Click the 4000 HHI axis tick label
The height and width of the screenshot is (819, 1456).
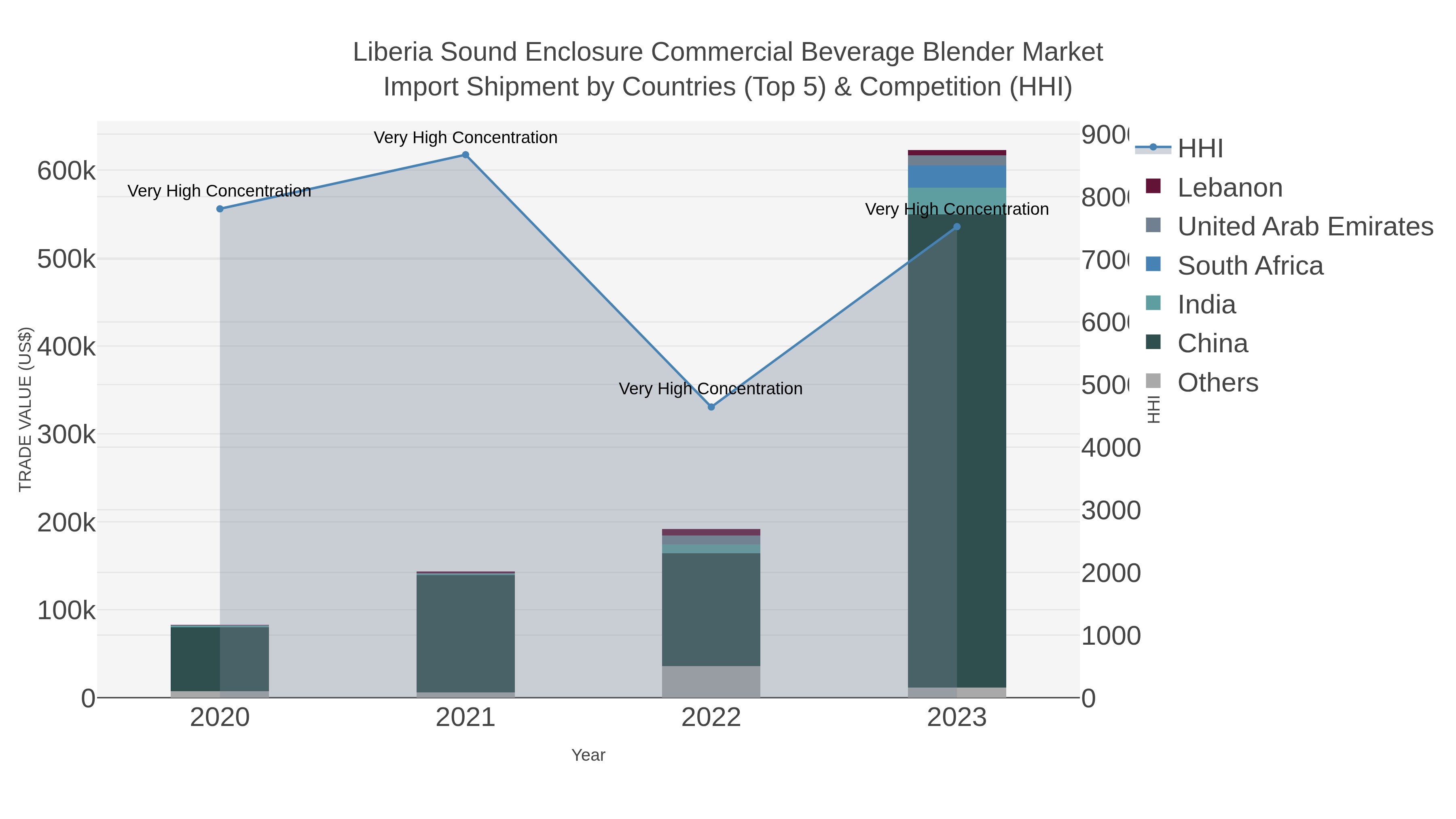[x=1111, y=448]
